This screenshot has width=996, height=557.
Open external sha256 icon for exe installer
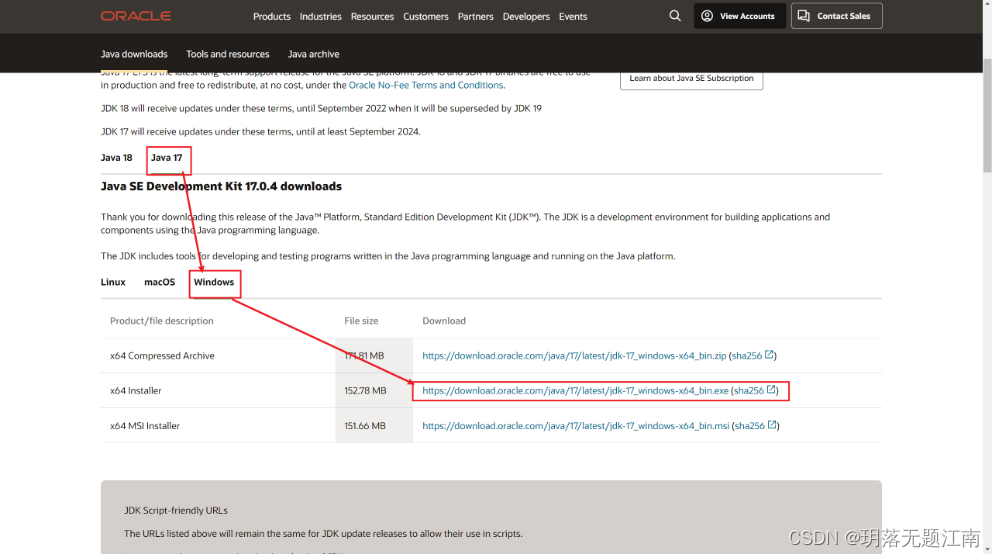771,390
